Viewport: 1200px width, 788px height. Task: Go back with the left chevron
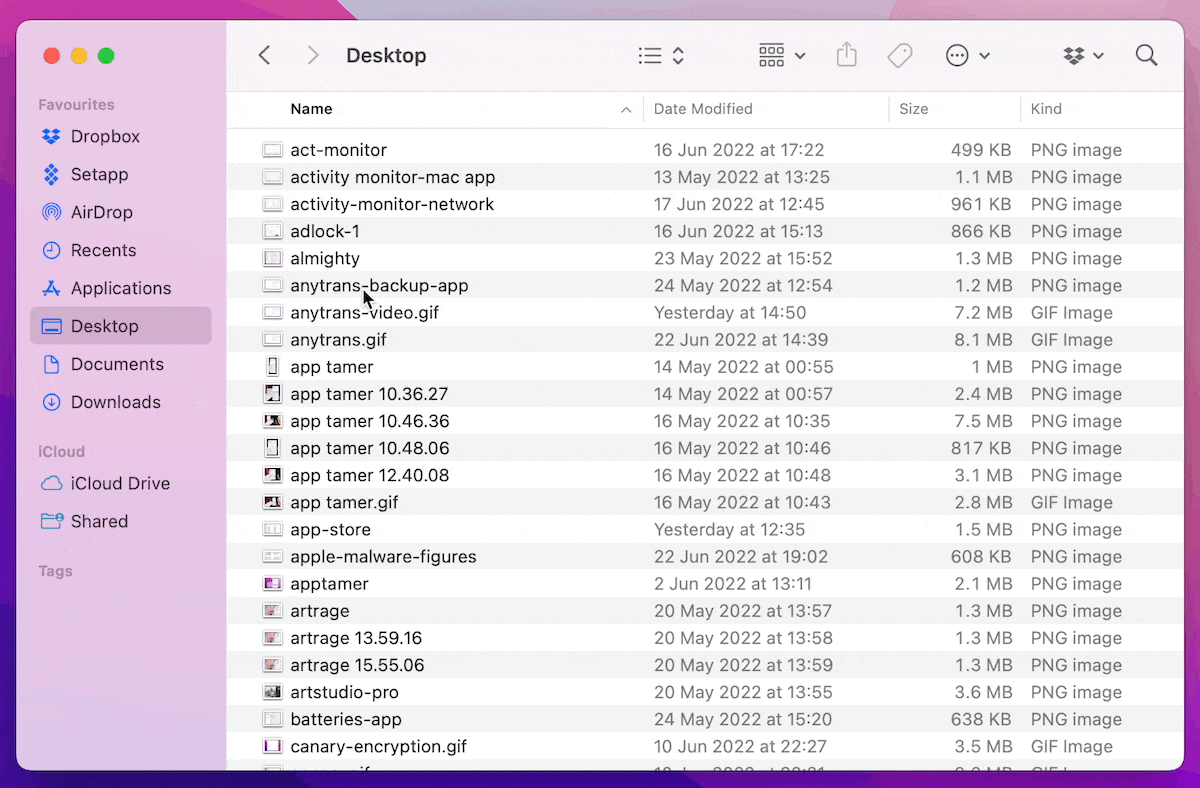click(264, 56)
